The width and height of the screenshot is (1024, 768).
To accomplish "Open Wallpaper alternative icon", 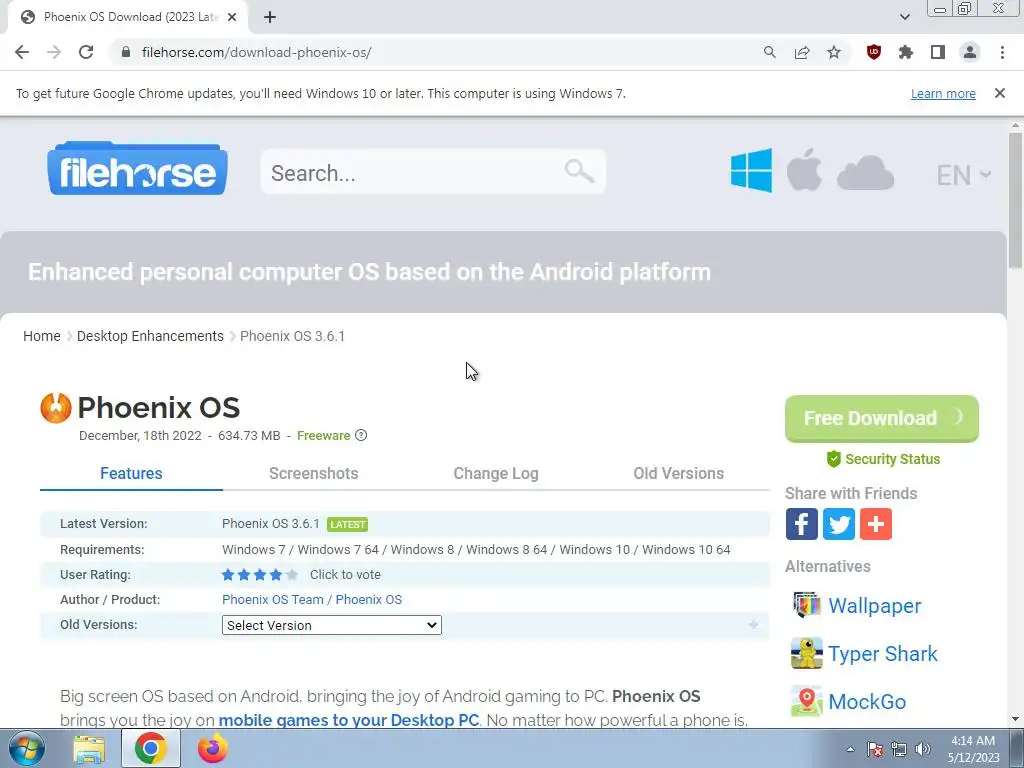I will pos(807,605).
